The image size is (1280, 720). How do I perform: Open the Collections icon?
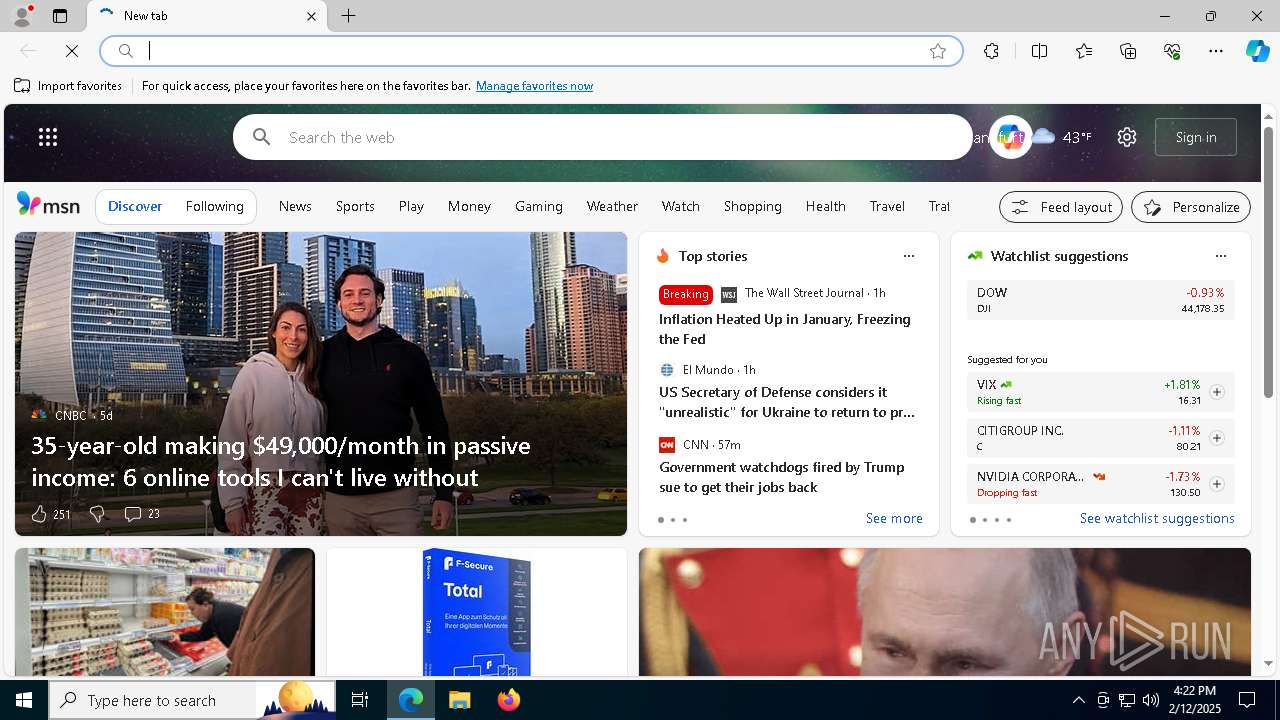coord(1128,51)
